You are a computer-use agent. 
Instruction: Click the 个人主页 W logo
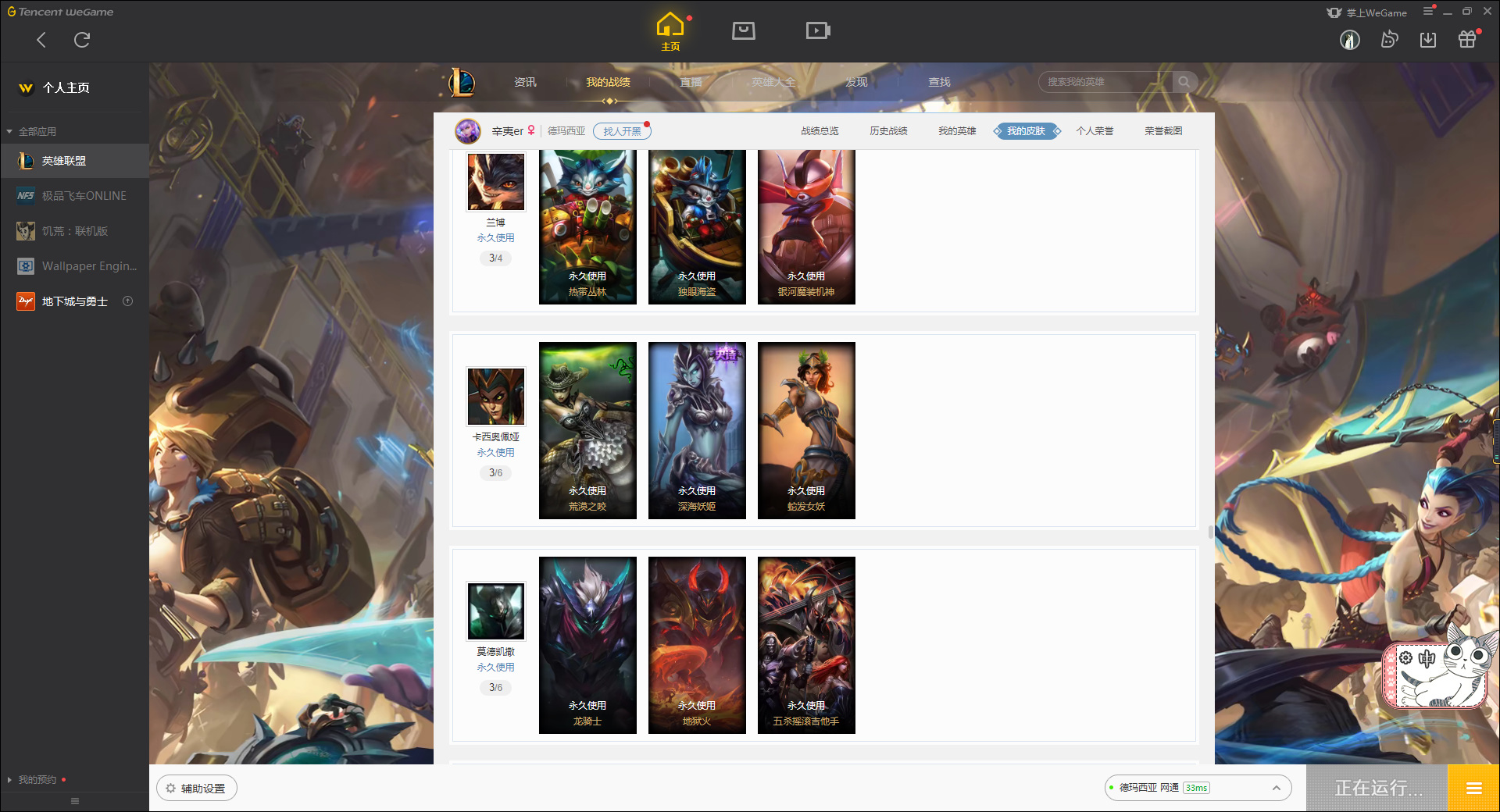26,88
